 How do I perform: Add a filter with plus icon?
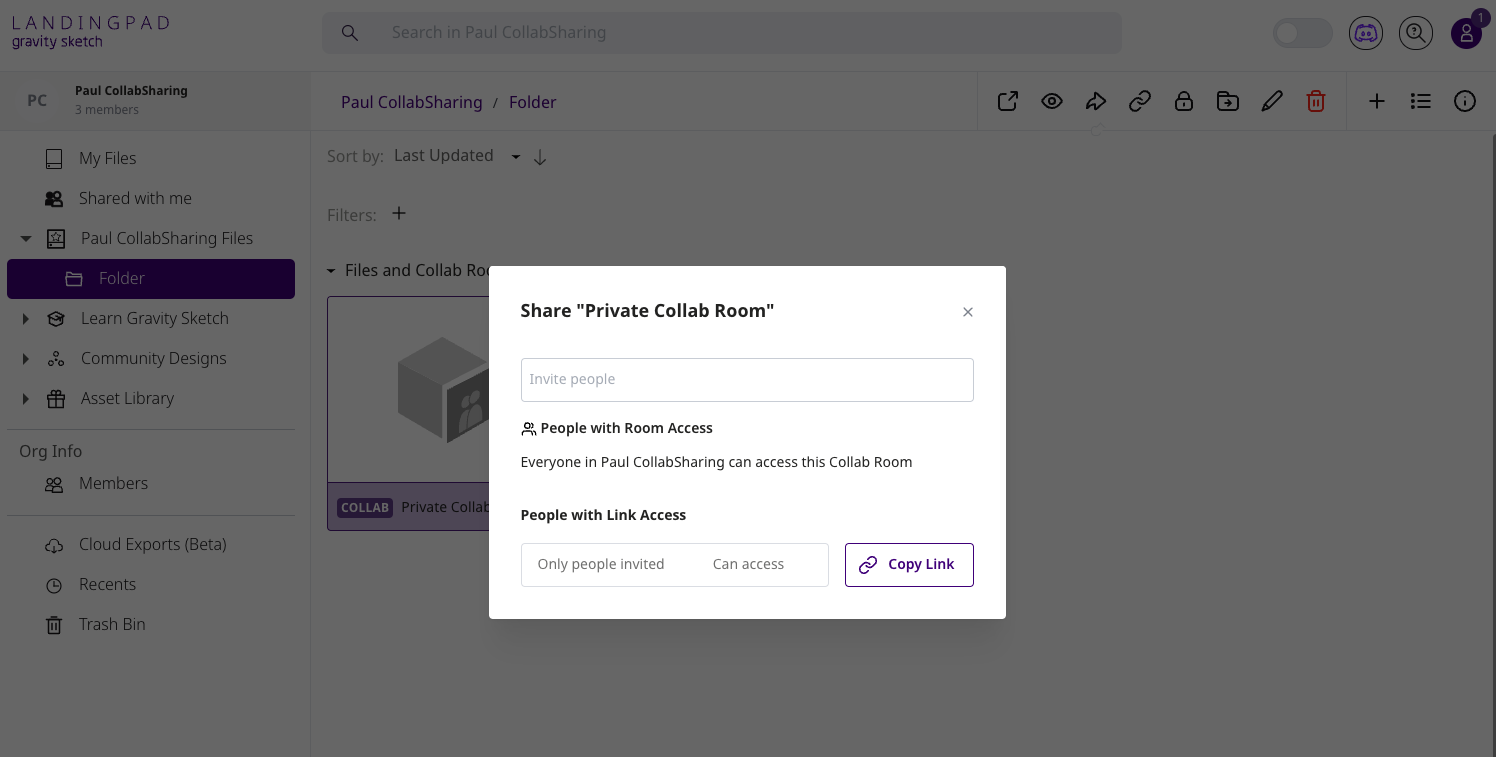click(x=399, y=213)
